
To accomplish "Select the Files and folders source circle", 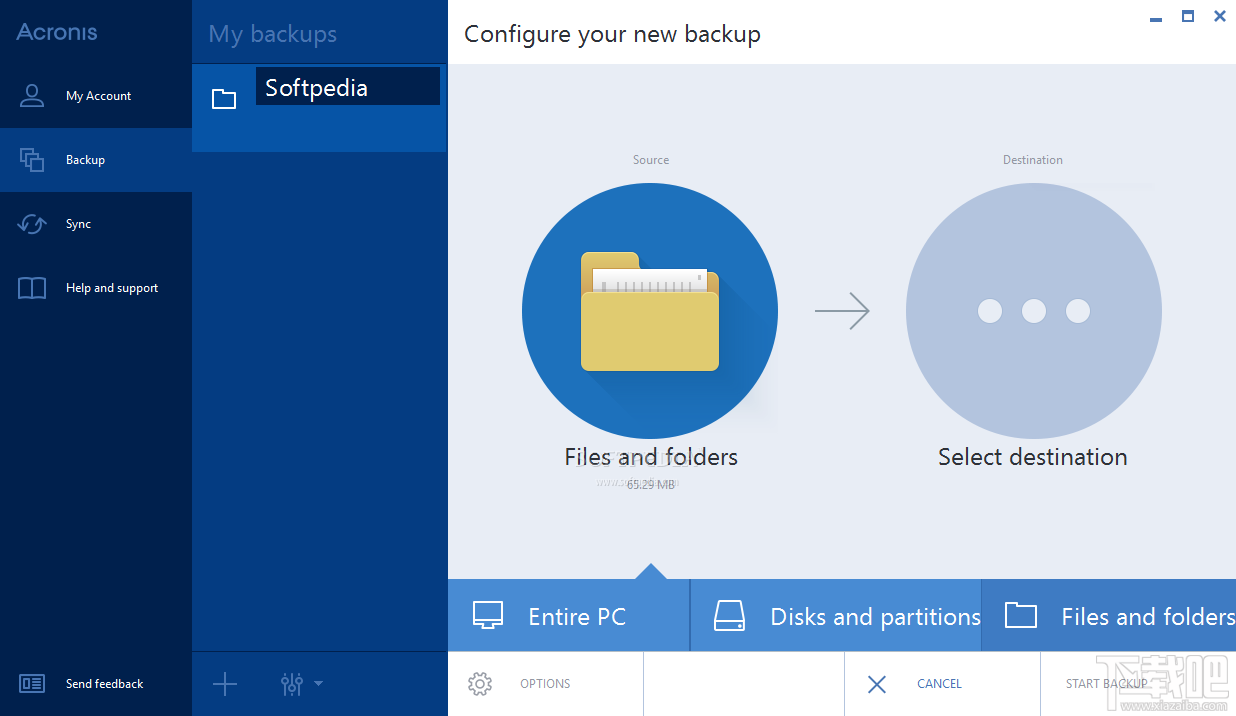I will click(x=650, y=310).
